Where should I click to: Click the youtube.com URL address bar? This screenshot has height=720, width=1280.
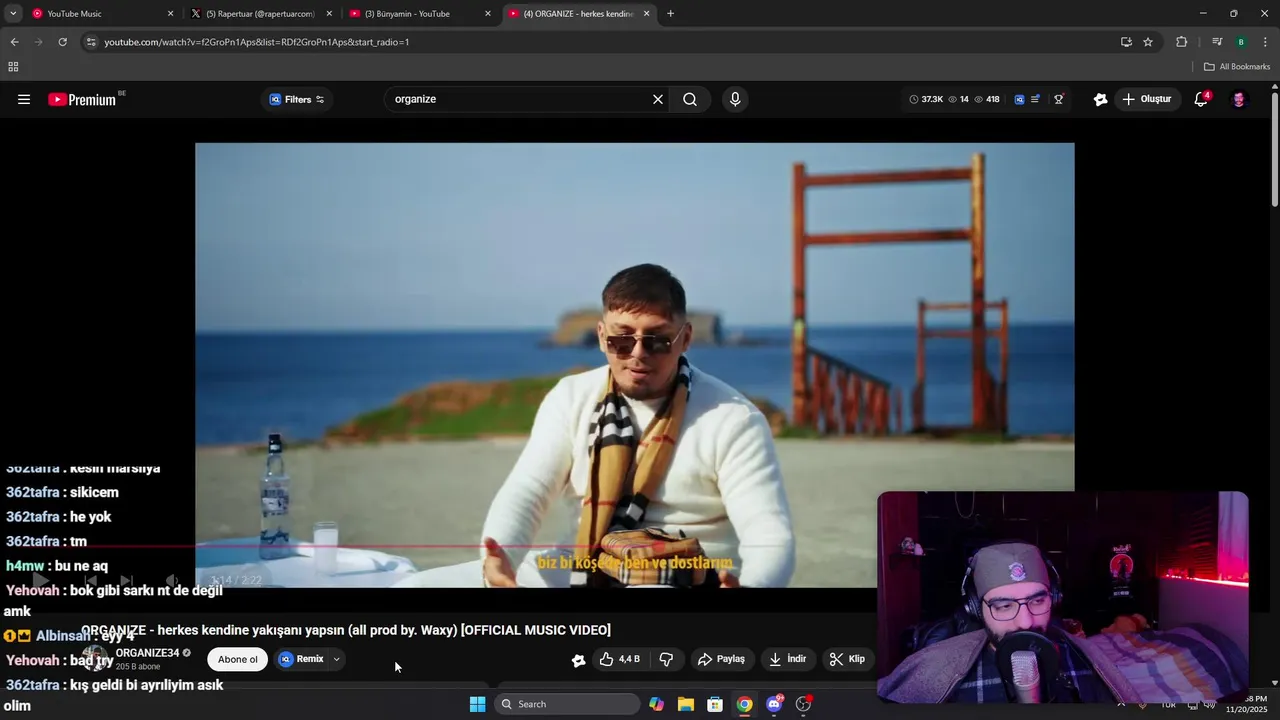(x=600, y=42)
